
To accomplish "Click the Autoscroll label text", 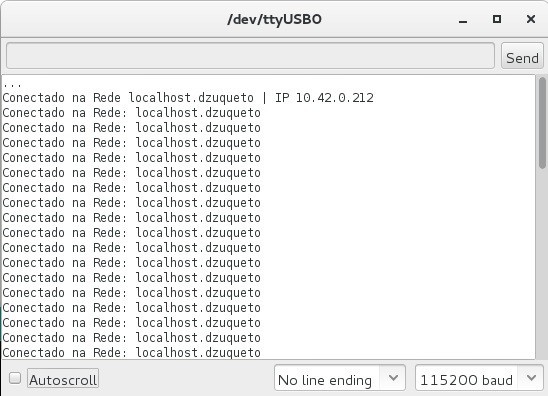I will pyautogui.click(x=63, y=380).
